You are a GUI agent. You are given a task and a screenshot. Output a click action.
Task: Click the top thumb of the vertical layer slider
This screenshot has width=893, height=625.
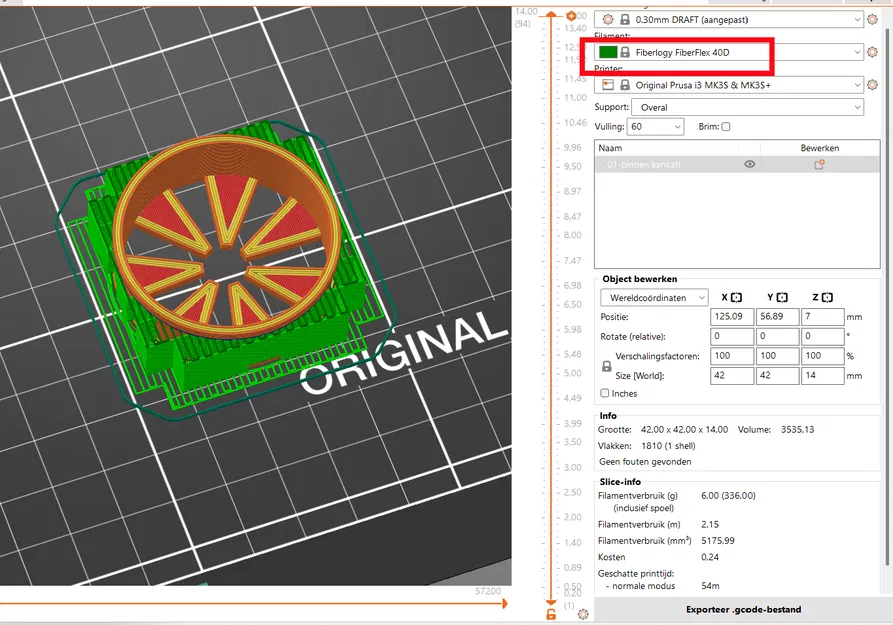pyautogui.click(x=551, y=15)
